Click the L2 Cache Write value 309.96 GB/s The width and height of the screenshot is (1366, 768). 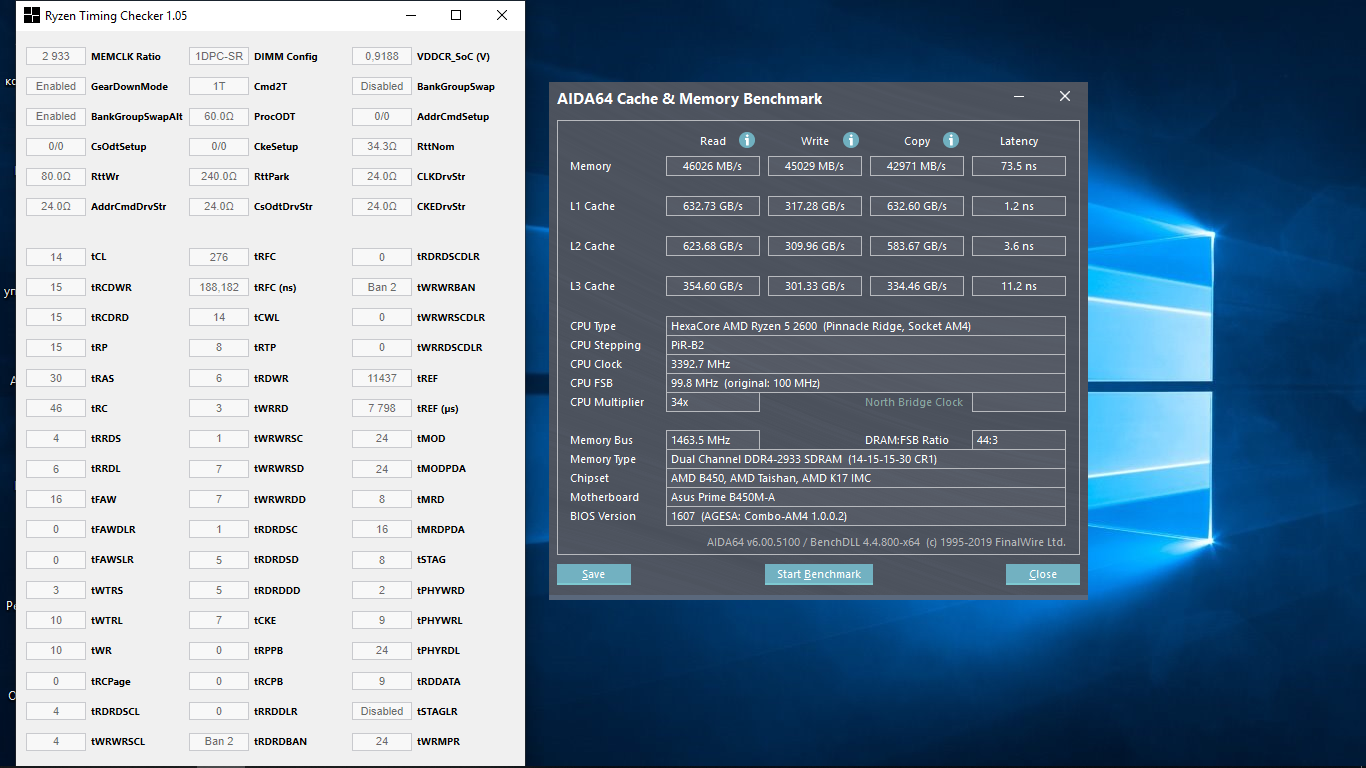pos(815,246)
